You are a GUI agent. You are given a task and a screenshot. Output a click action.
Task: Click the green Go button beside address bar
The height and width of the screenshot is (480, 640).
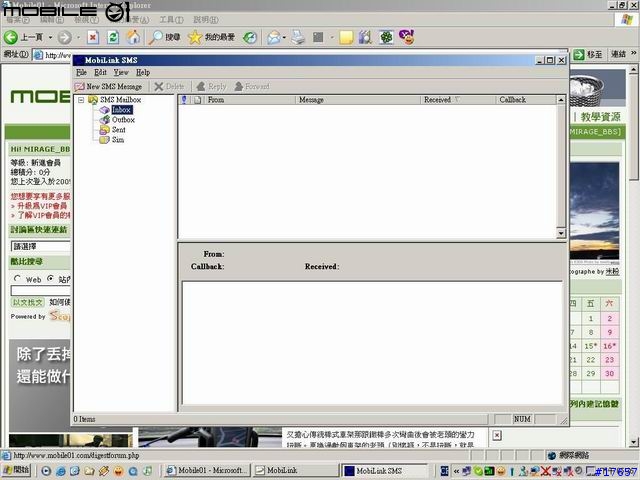click(588, 54)
